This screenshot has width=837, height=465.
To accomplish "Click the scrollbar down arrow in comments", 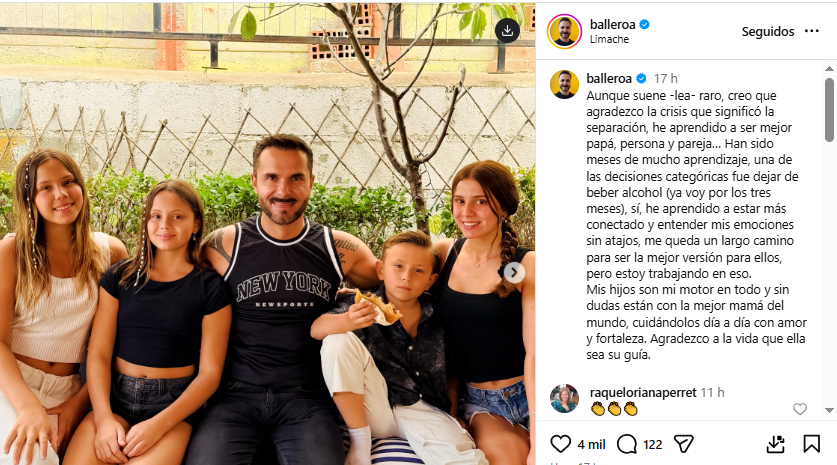I will [829, 410].
